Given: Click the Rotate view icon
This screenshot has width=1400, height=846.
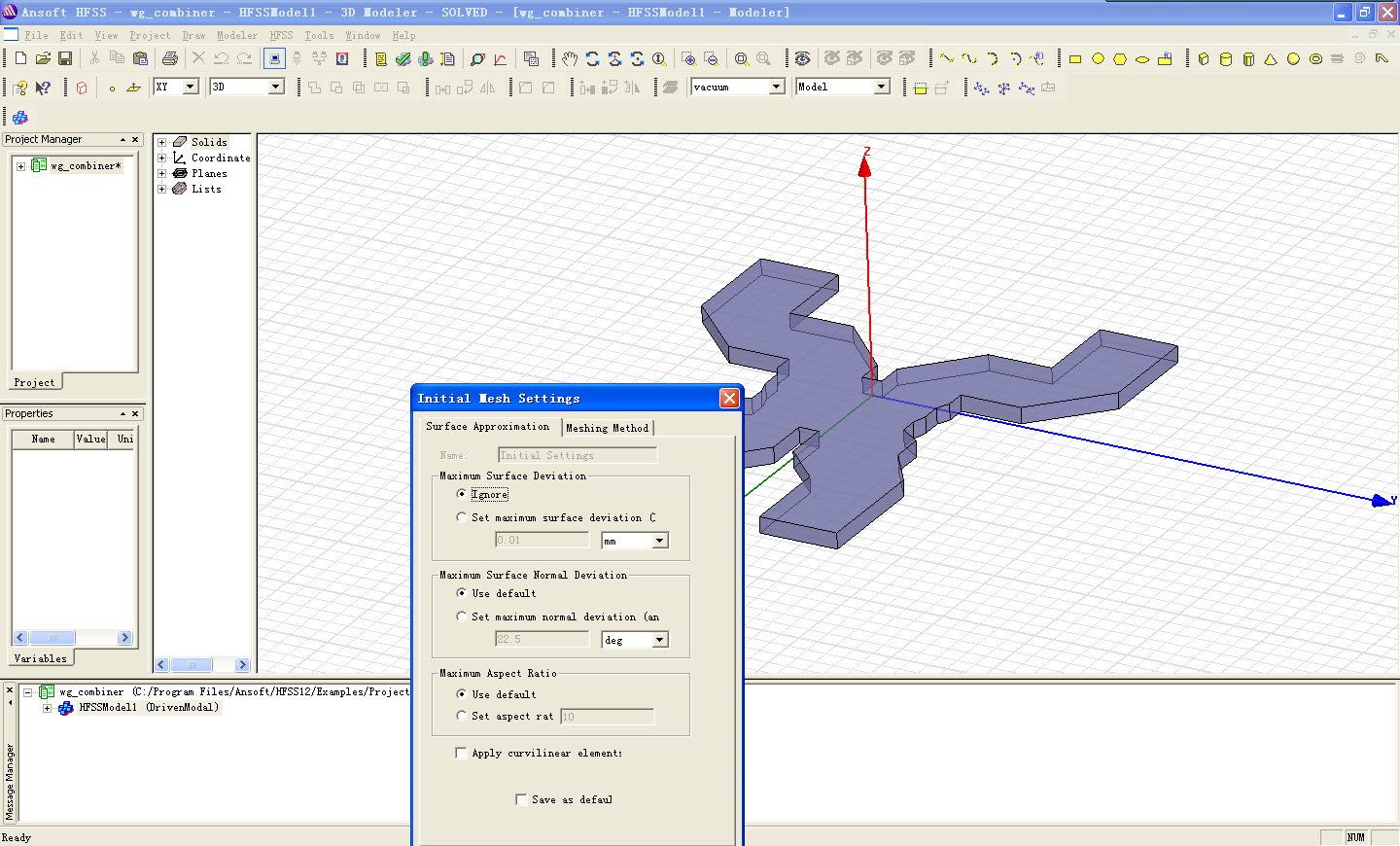Looking at the screenshot, I should 592,58.
